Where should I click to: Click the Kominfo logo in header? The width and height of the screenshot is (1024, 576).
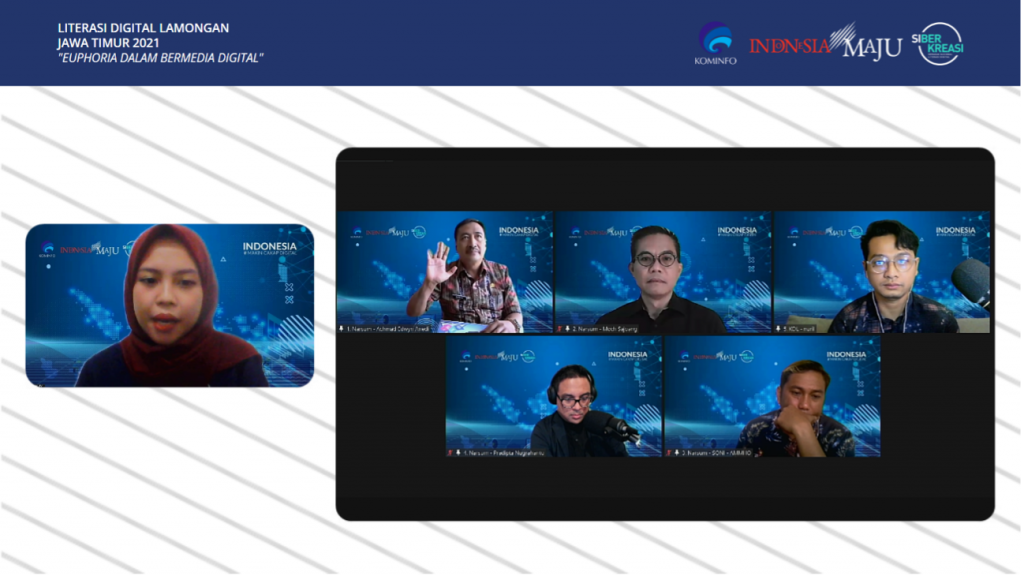(x=714, y=43)
